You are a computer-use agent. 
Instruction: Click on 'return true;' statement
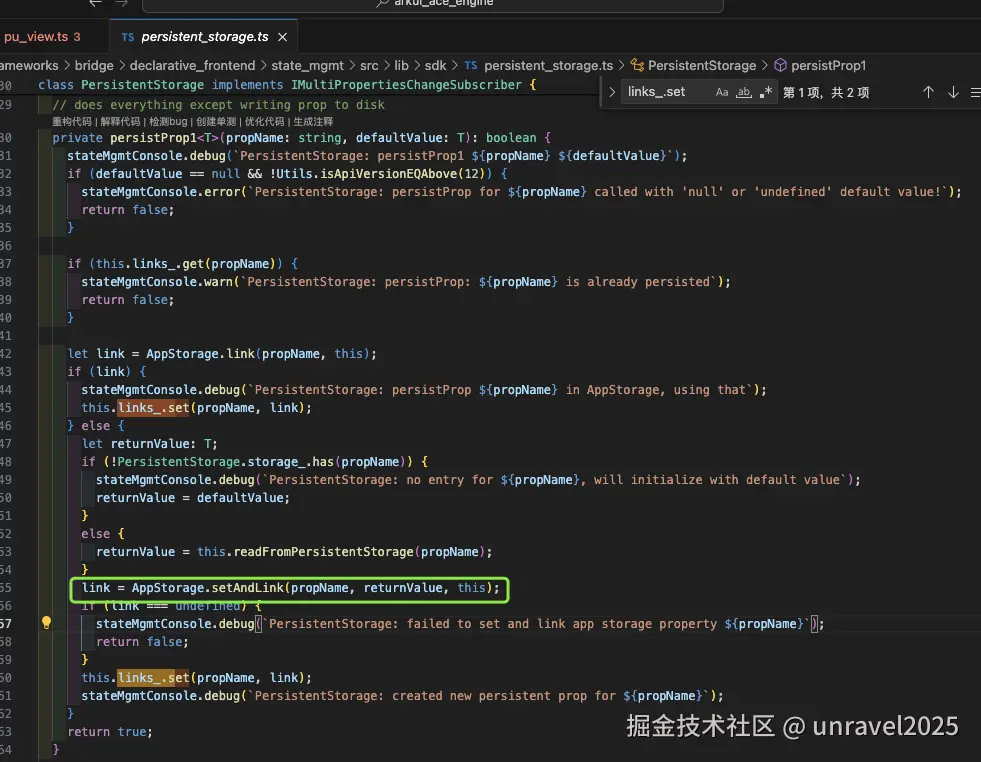point(110,731)
